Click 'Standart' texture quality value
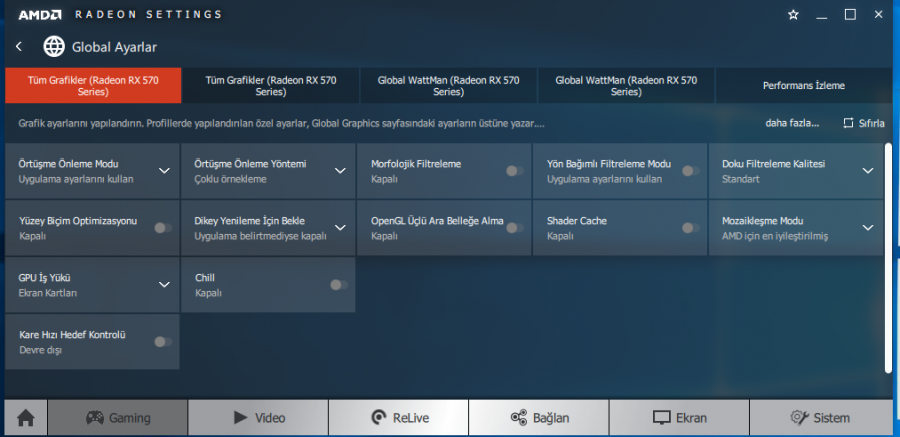This screenshot has height=437, width=900. [740, 179]
